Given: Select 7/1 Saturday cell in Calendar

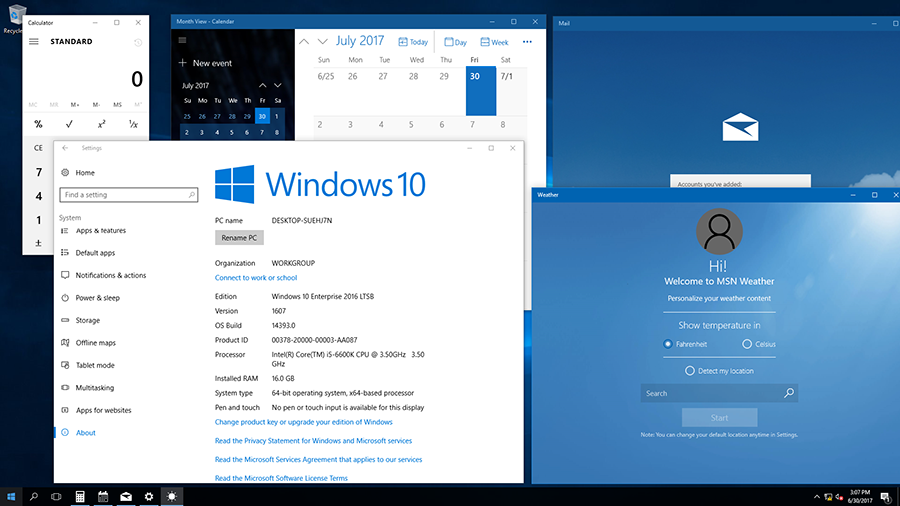Looking at the screenshot, I should coord(511,91).
